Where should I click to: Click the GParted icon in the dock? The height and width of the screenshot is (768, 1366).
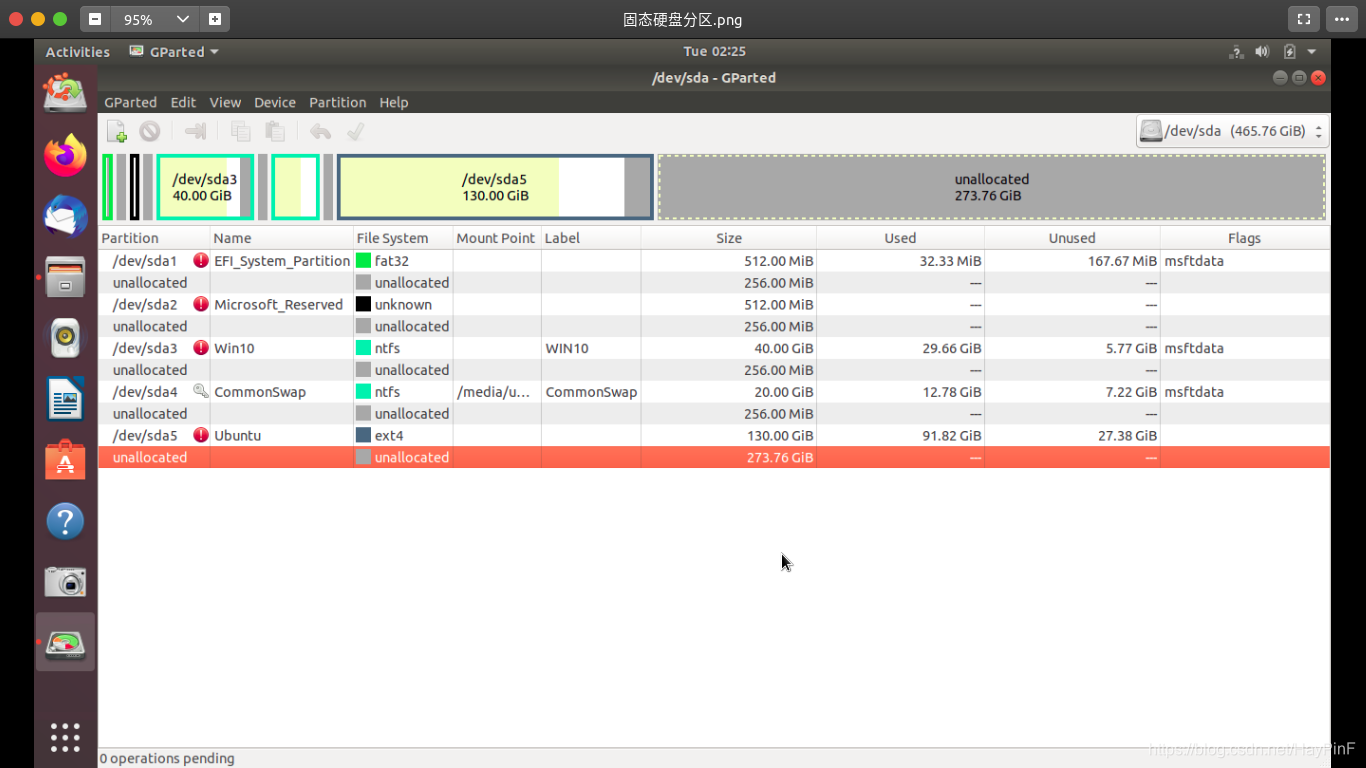pos(65,642)
